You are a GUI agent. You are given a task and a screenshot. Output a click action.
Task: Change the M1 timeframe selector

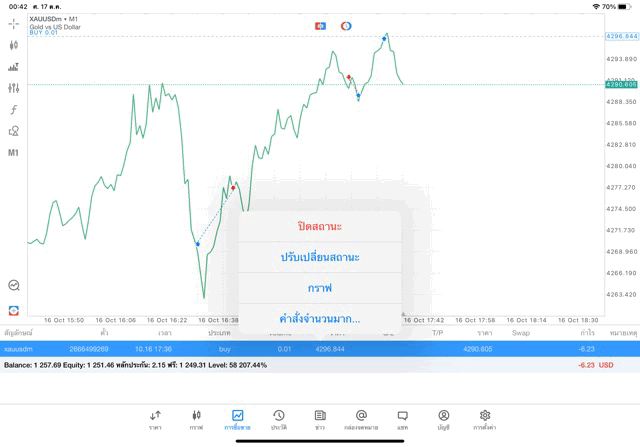[14, 153]
